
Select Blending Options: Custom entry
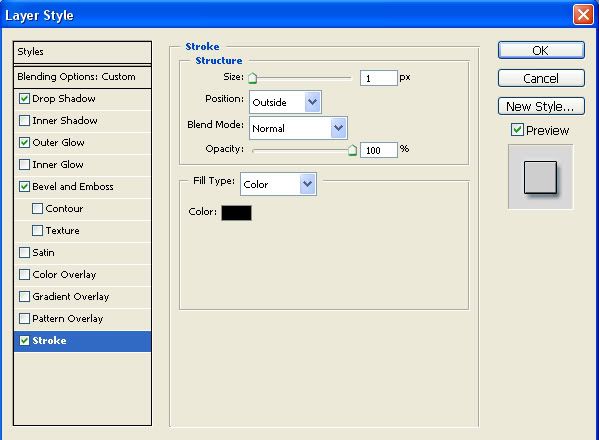[83, 77]
